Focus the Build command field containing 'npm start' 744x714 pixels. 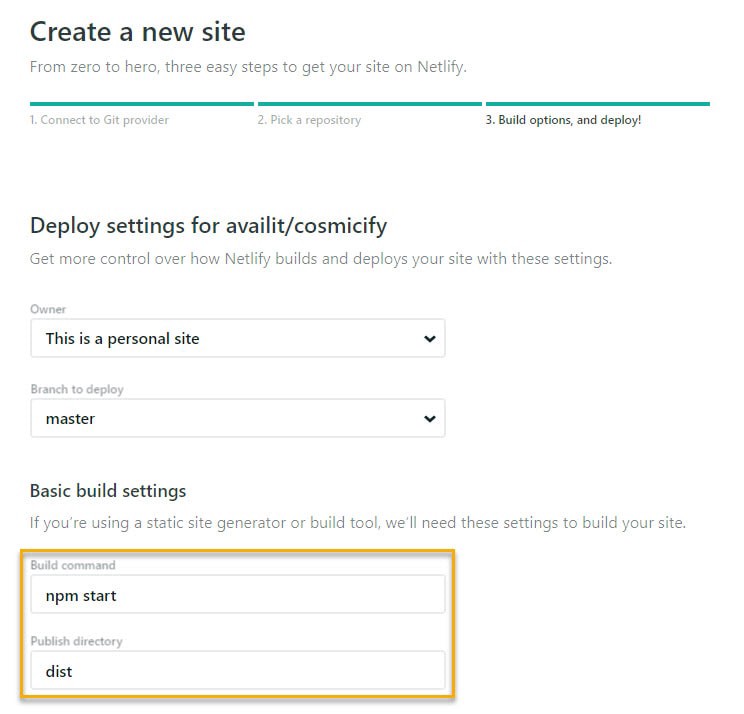pyautogui.click(x=237, y=595)
